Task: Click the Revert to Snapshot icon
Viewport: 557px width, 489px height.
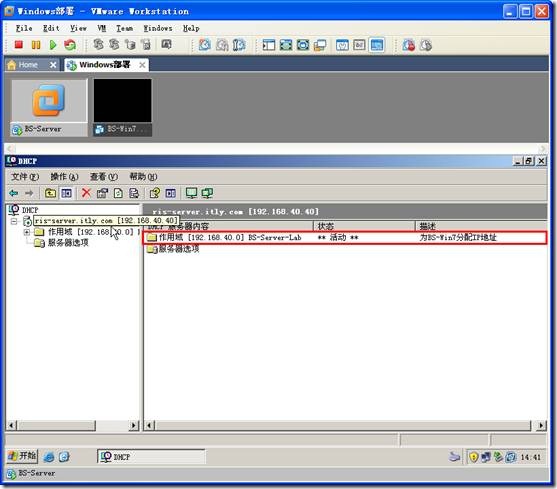Action: coord(222,45)
